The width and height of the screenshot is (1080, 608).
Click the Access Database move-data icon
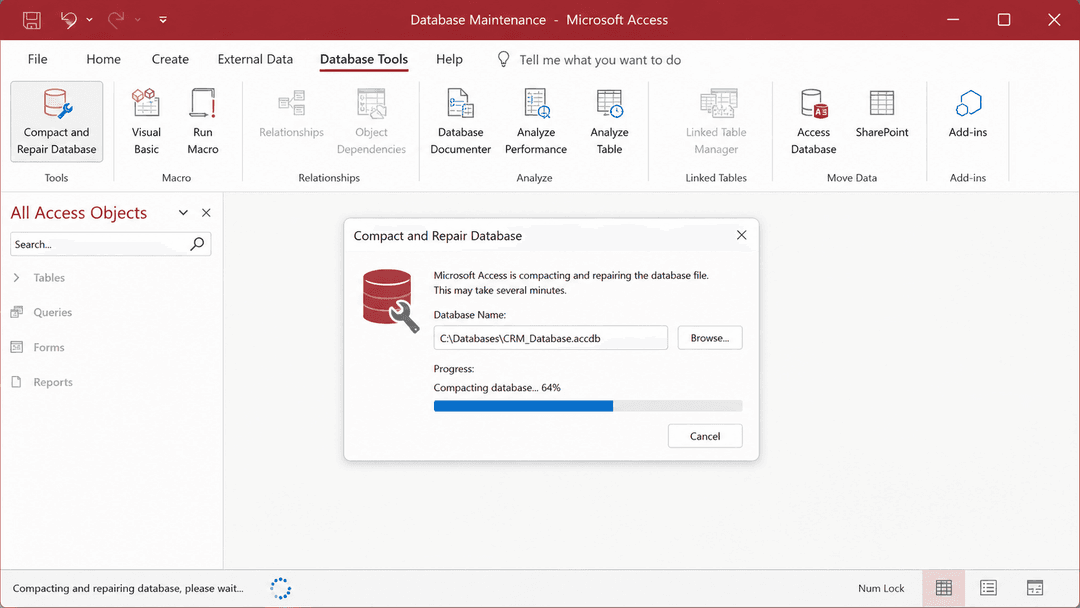coord(813,122)
